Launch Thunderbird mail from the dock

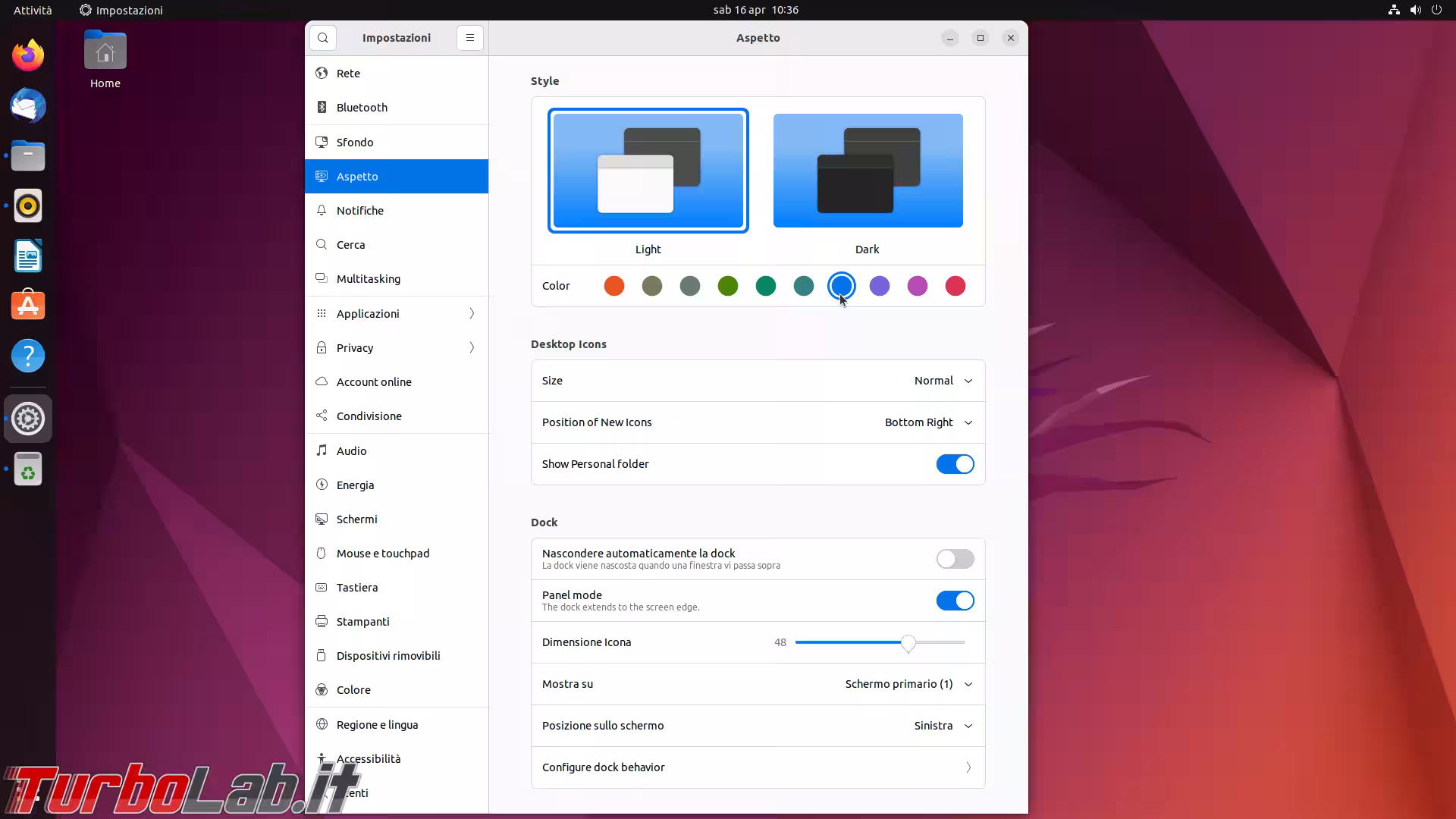click(x=28, y=105)
